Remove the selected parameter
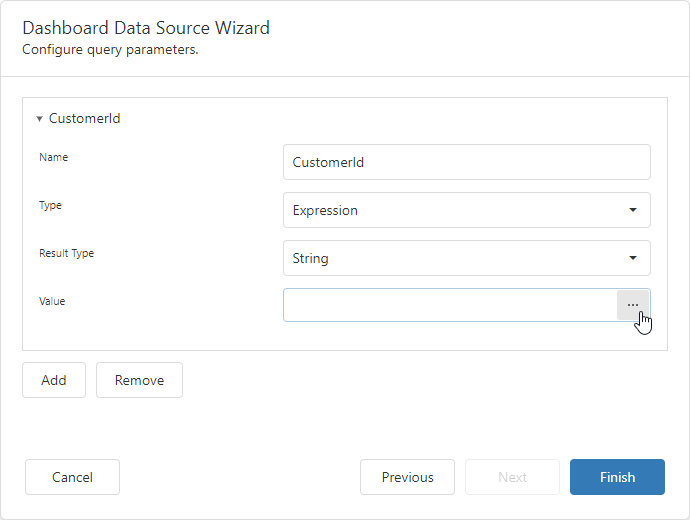 (x=139, y=380)
